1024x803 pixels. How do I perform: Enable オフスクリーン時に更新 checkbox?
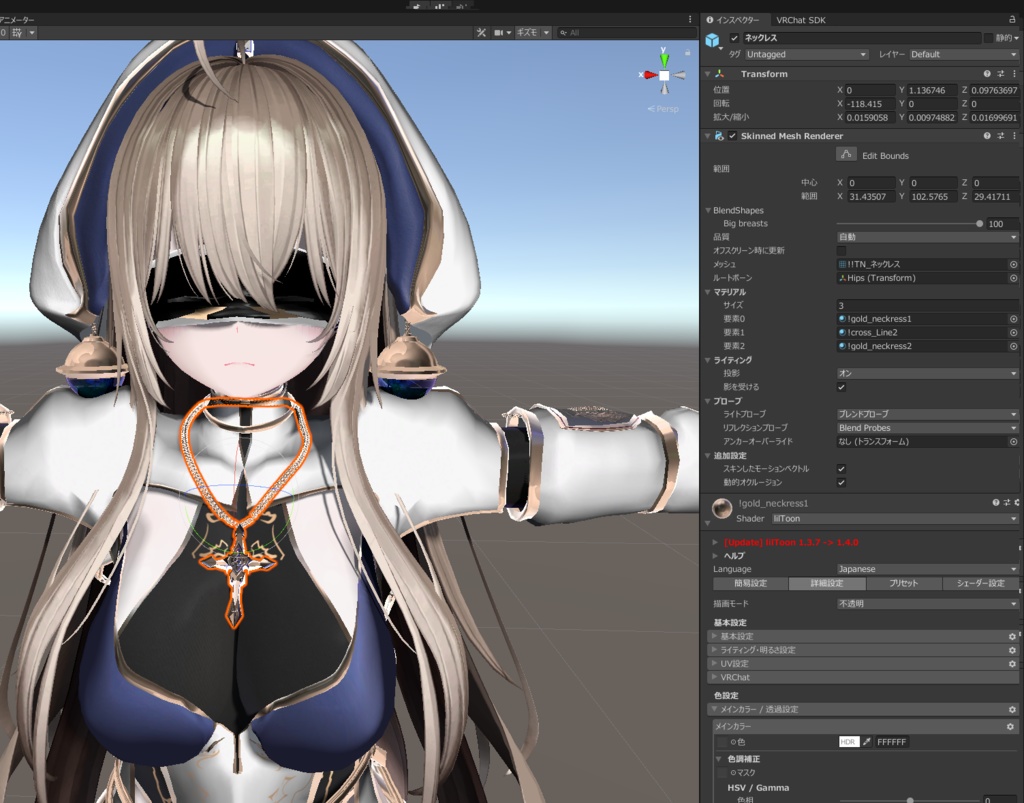841,251
